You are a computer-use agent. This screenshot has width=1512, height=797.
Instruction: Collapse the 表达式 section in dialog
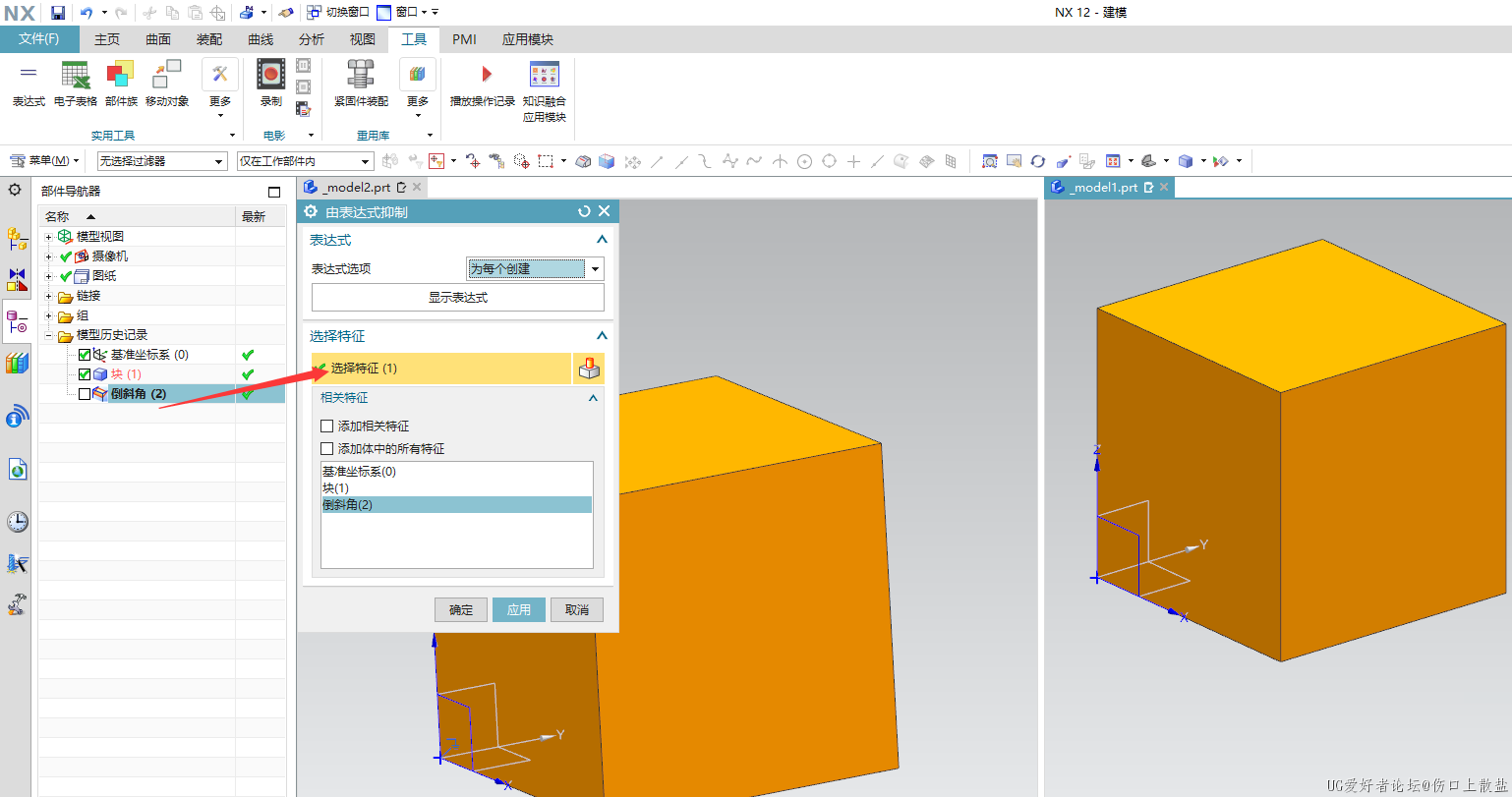tap(602, 240)
